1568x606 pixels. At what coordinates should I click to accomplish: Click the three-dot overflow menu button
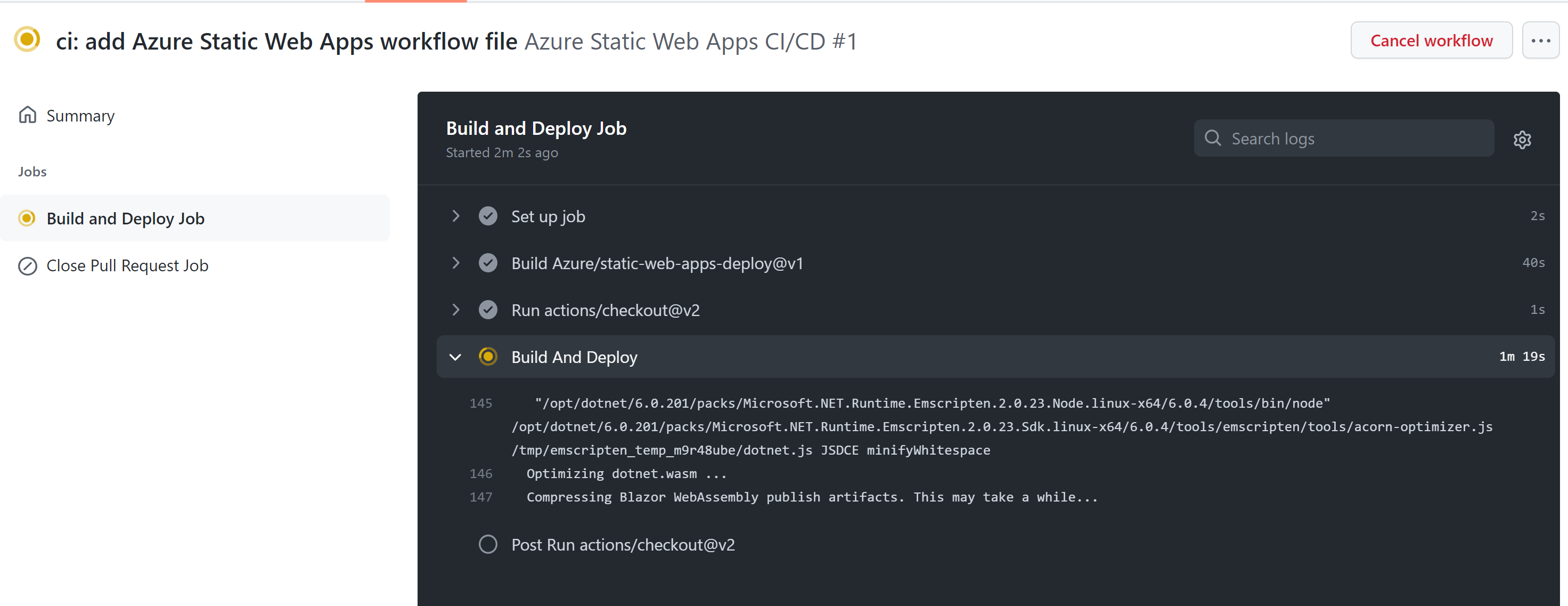tap(1543, 40)
